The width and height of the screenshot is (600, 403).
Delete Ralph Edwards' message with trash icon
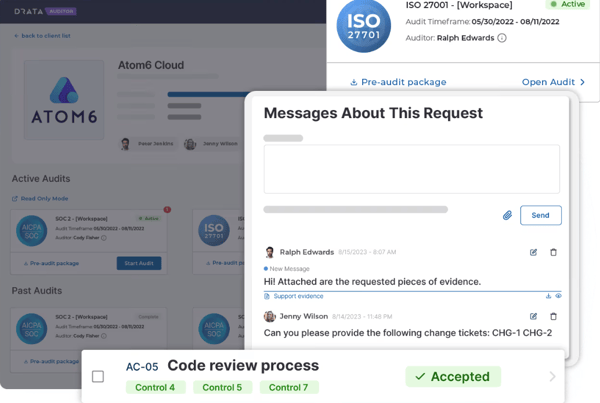554,253
